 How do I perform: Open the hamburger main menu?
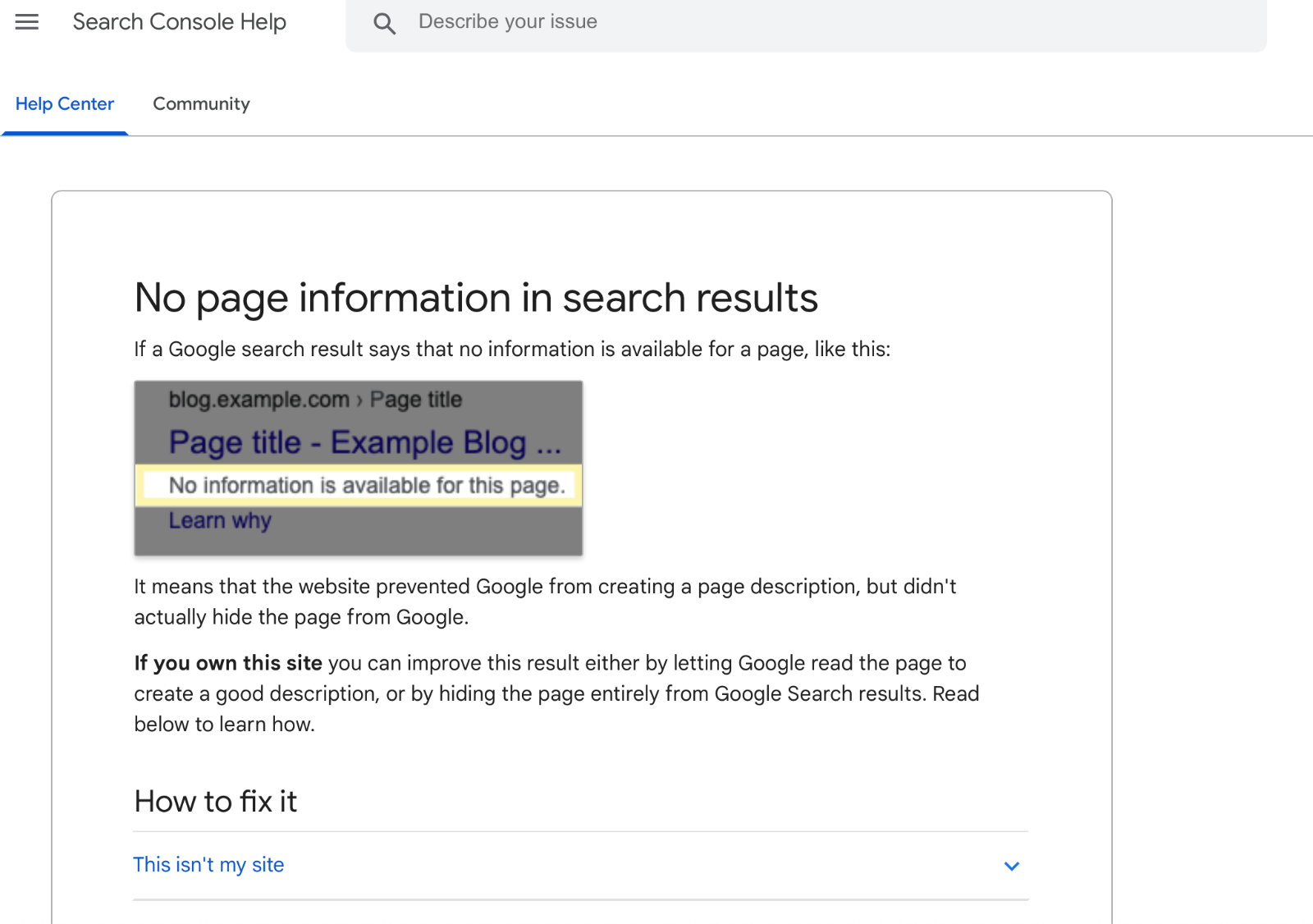[27, 22]
